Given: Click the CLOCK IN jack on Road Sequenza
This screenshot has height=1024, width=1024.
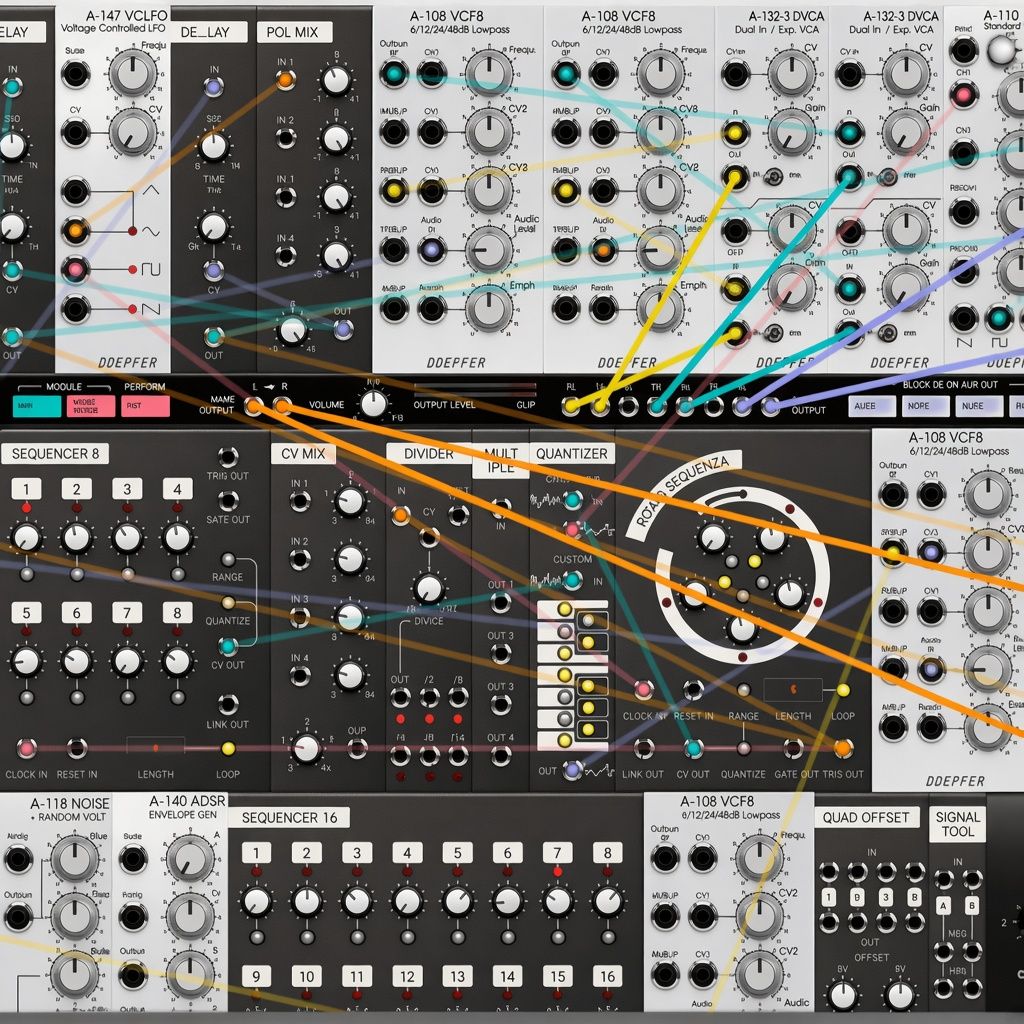Looking at the screenshot, I should click(643, 690).
